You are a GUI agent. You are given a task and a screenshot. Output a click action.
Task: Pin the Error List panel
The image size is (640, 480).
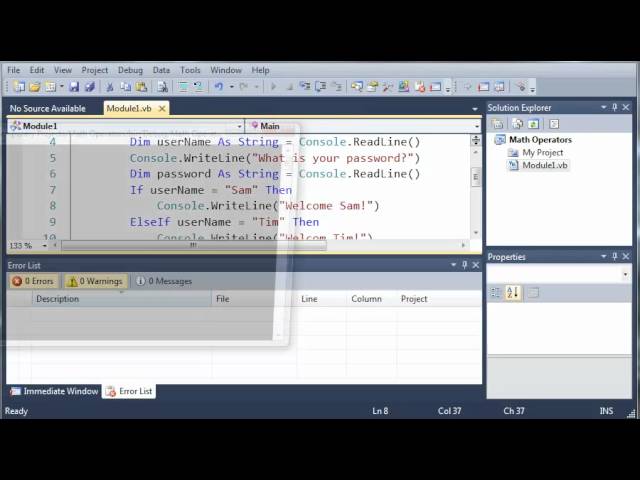[465, 265]
